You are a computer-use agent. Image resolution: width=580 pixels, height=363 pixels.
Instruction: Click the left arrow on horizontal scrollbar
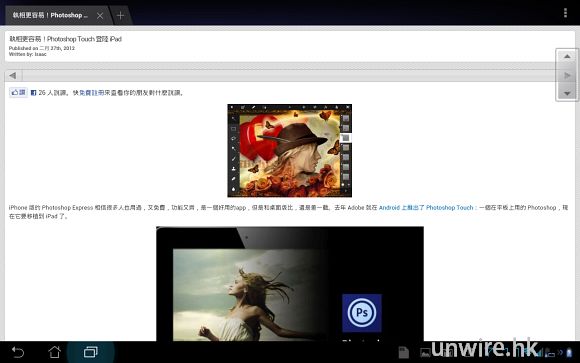click(x=13, y=75)
